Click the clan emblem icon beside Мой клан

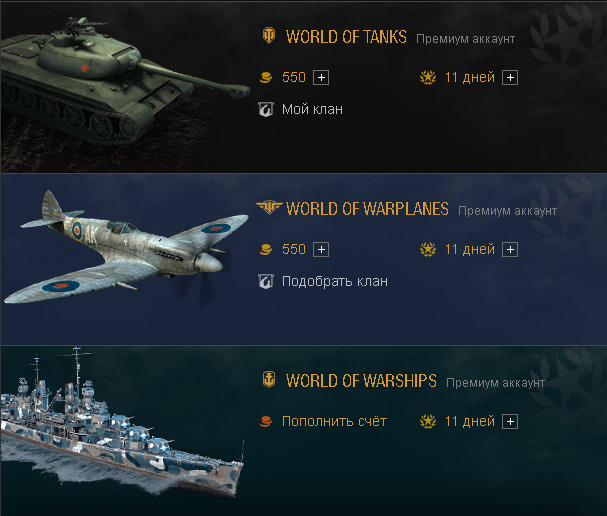(x=266, y=109)
